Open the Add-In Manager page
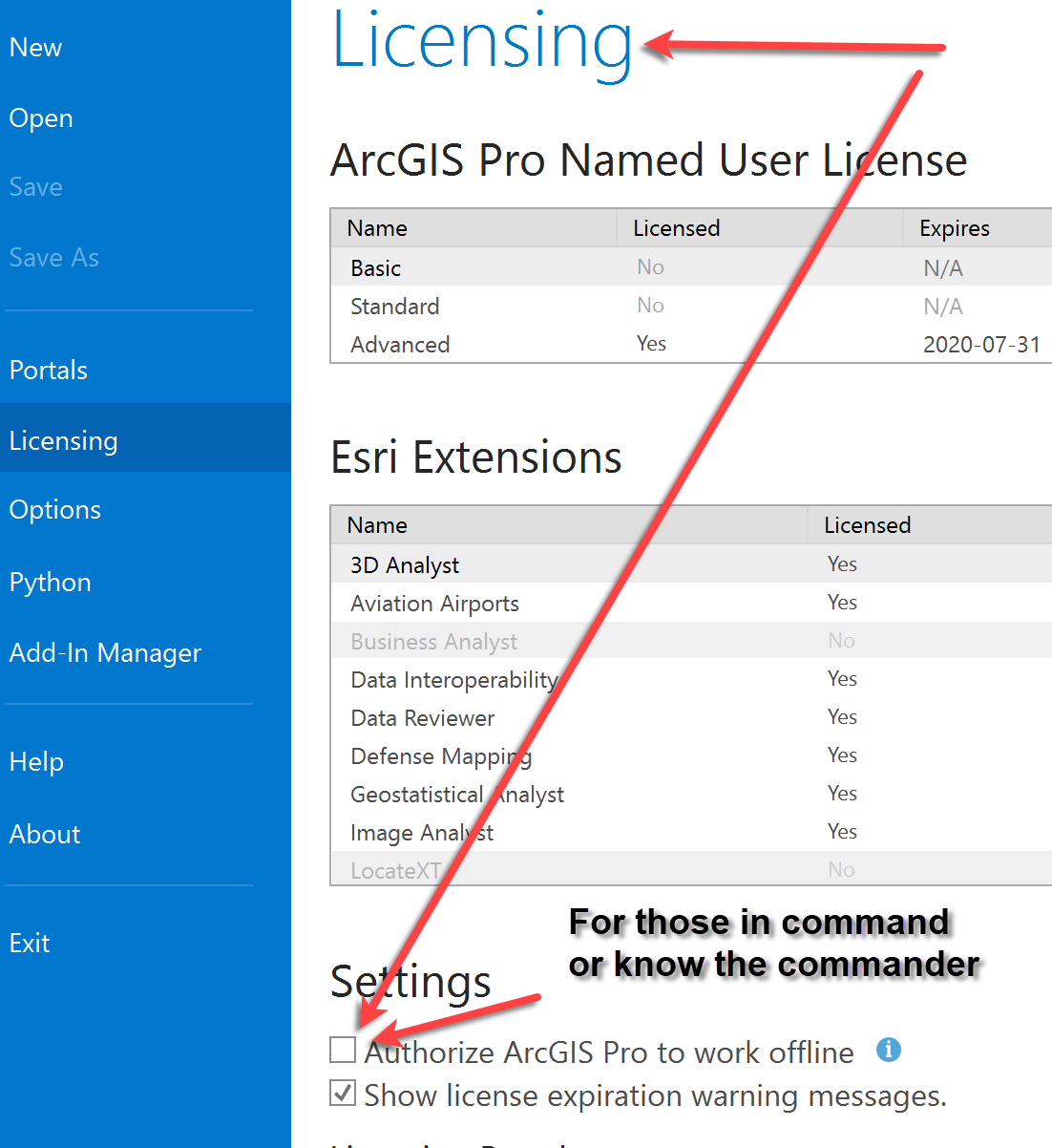The image size is (1052, 1148). [105, 652]
